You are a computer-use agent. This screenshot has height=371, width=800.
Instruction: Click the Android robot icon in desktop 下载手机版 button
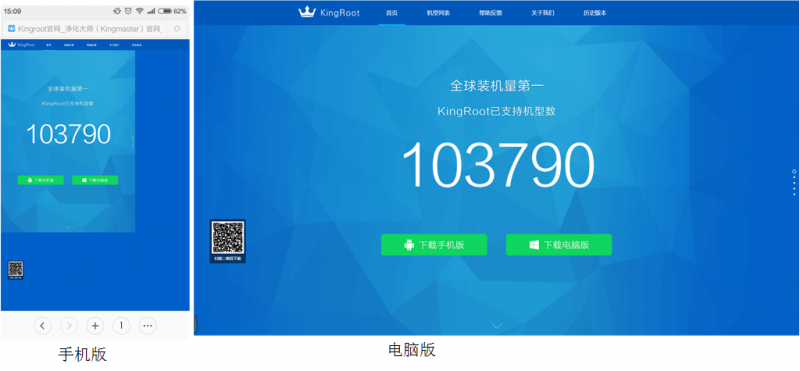click(409, 245)
